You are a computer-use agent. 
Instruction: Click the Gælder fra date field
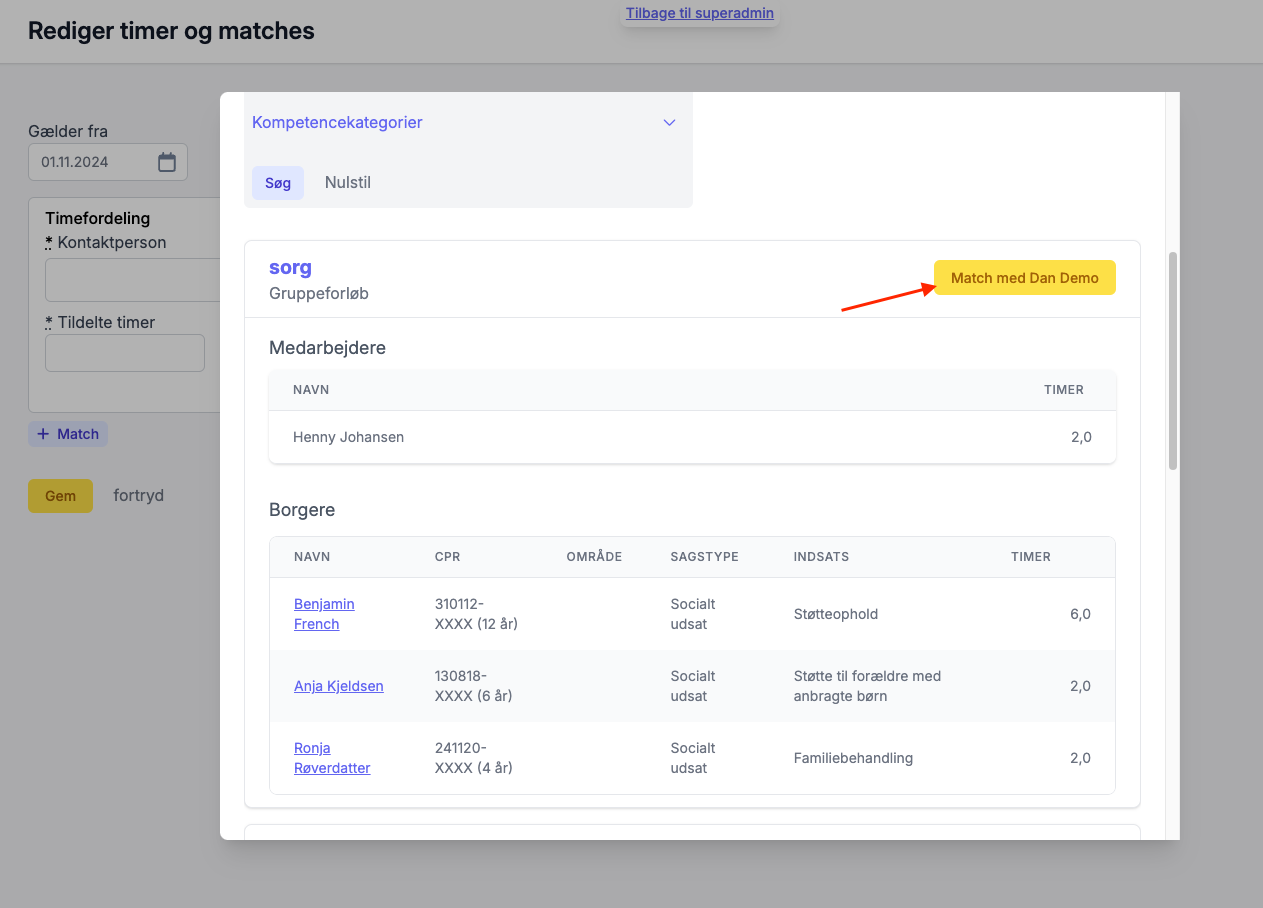108,162
